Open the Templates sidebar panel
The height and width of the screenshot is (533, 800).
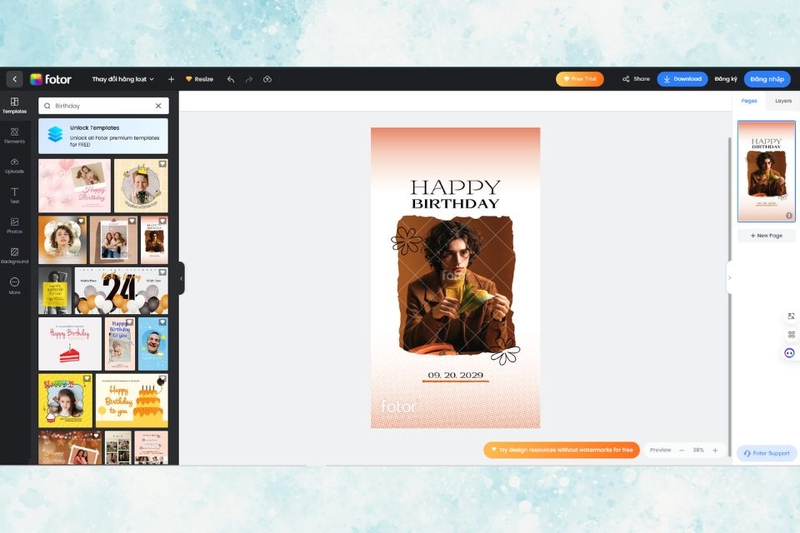pyautogui.click(x=14, y=106)
